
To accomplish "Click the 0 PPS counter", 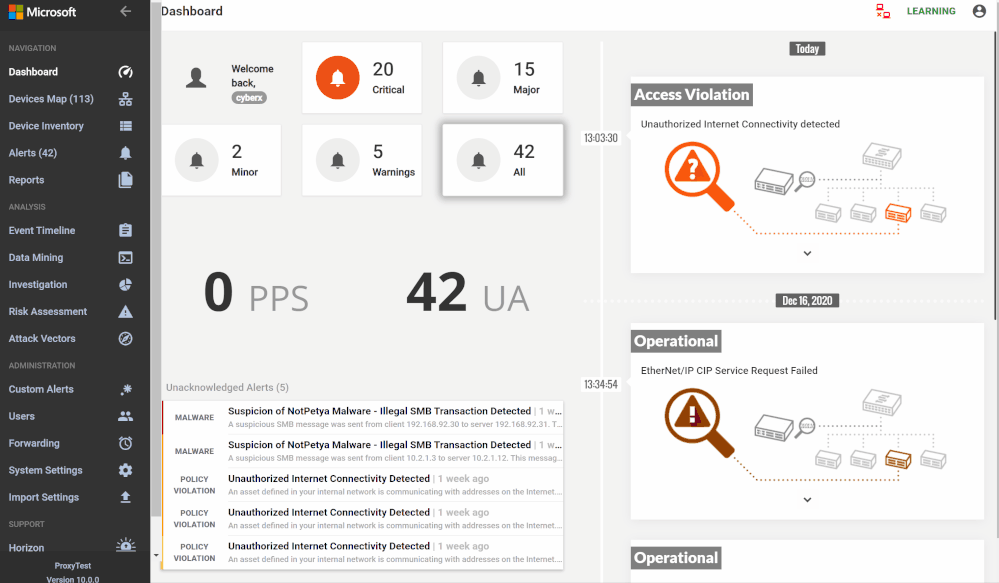I will tap(256, 292).
